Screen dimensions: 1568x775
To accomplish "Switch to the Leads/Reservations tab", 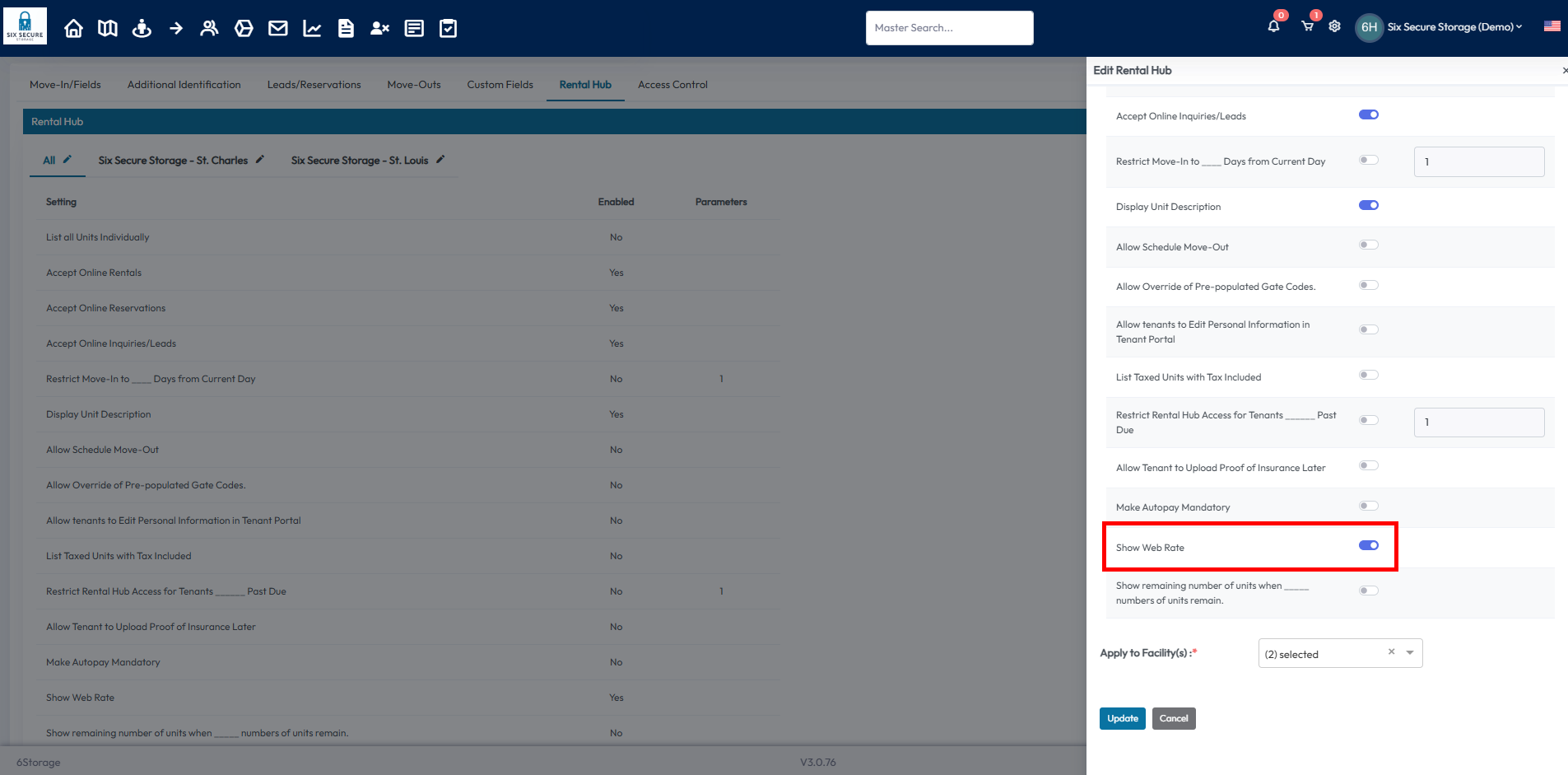I will tap(314, 85).
